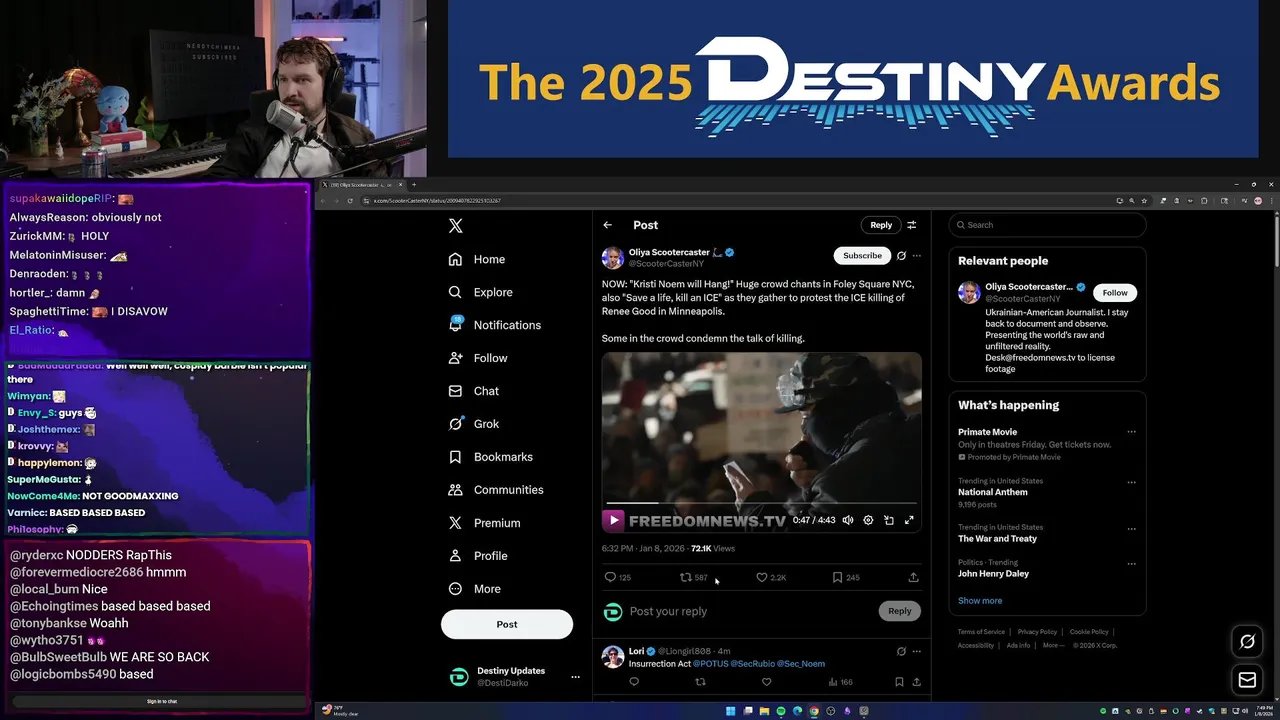Open options for John Henry Daley trend

pyautogui.click(x=1131, y=563)
